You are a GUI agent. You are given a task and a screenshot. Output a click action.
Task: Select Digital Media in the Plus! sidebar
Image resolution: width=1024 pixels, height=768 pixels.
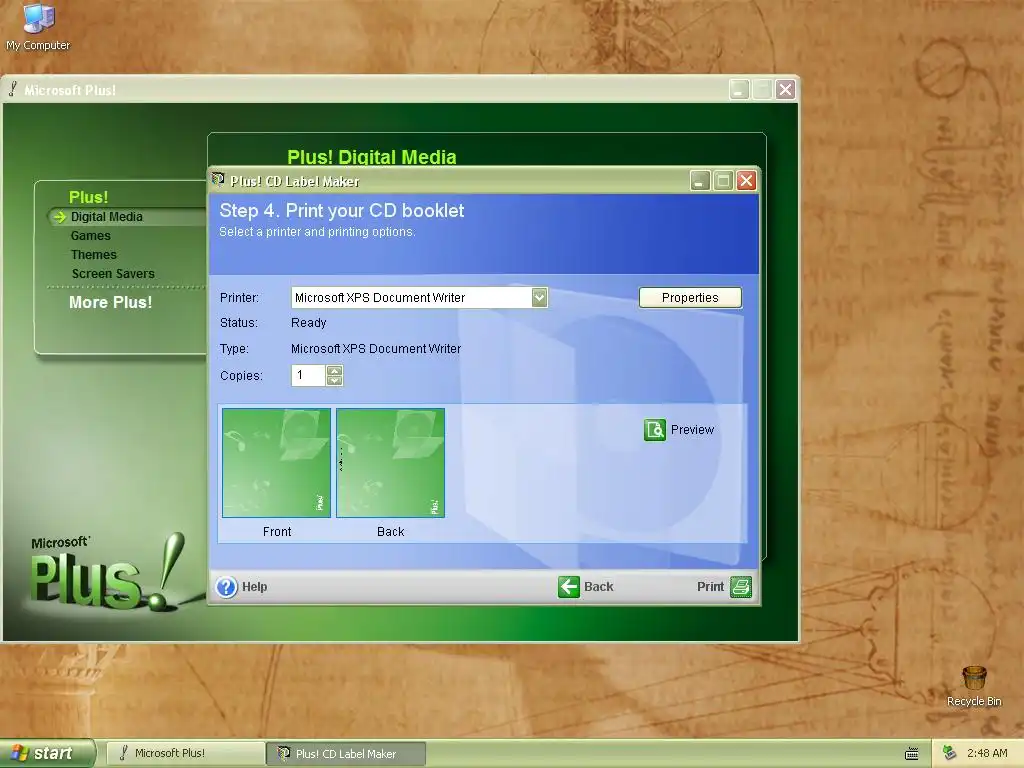(x=106, y=217)
